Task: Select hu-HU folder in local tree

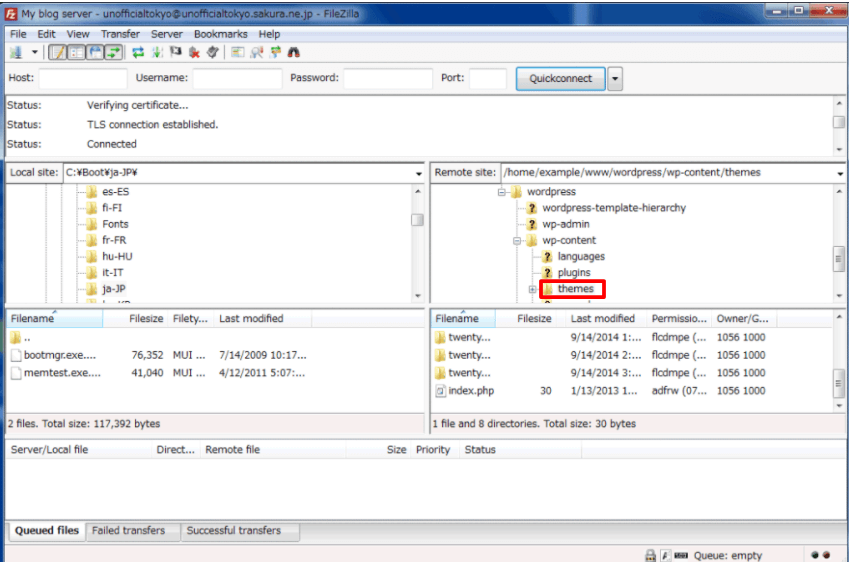Action: (117, 256)
